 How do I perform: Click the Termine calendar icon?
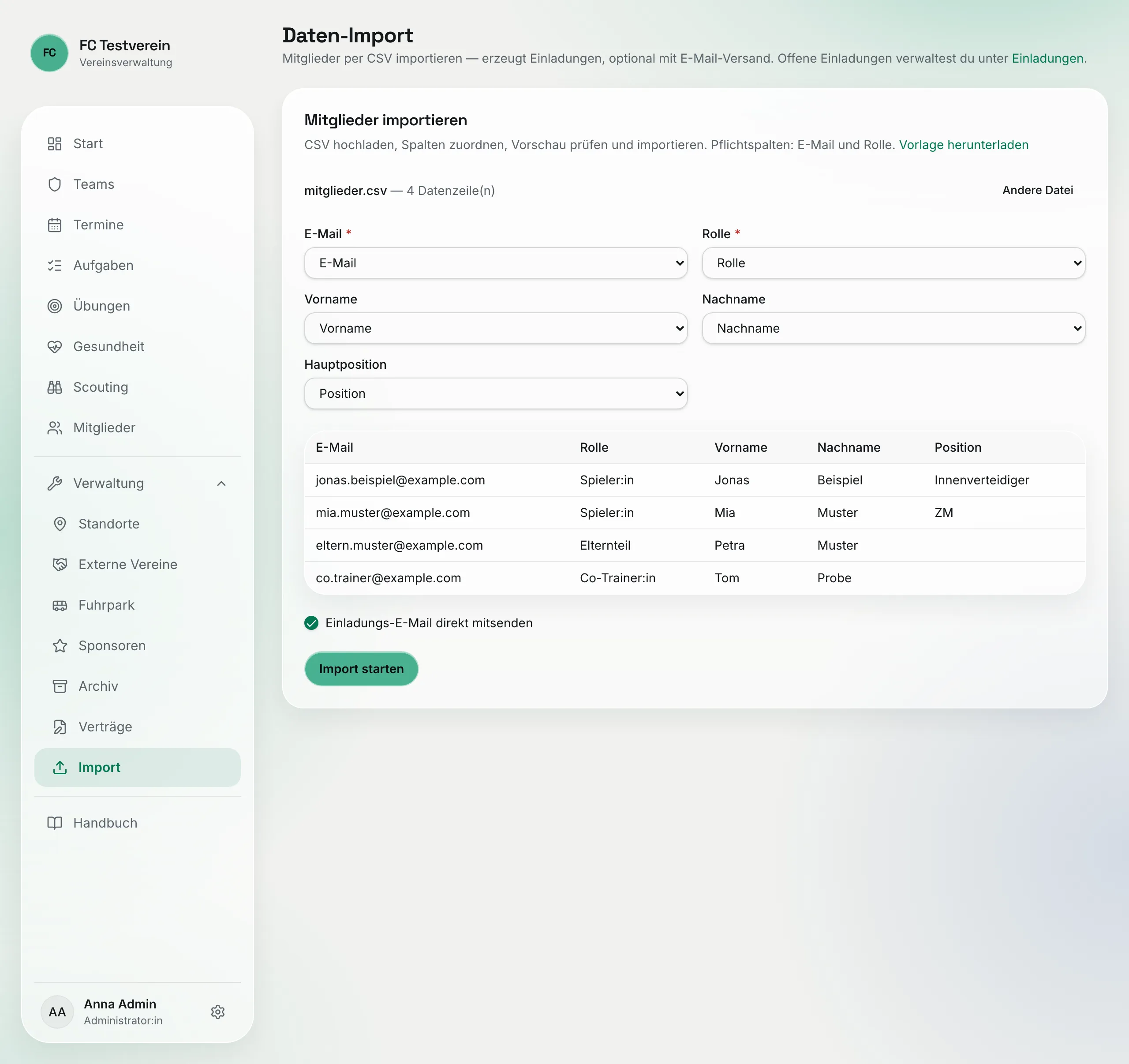tap(55, 225)
